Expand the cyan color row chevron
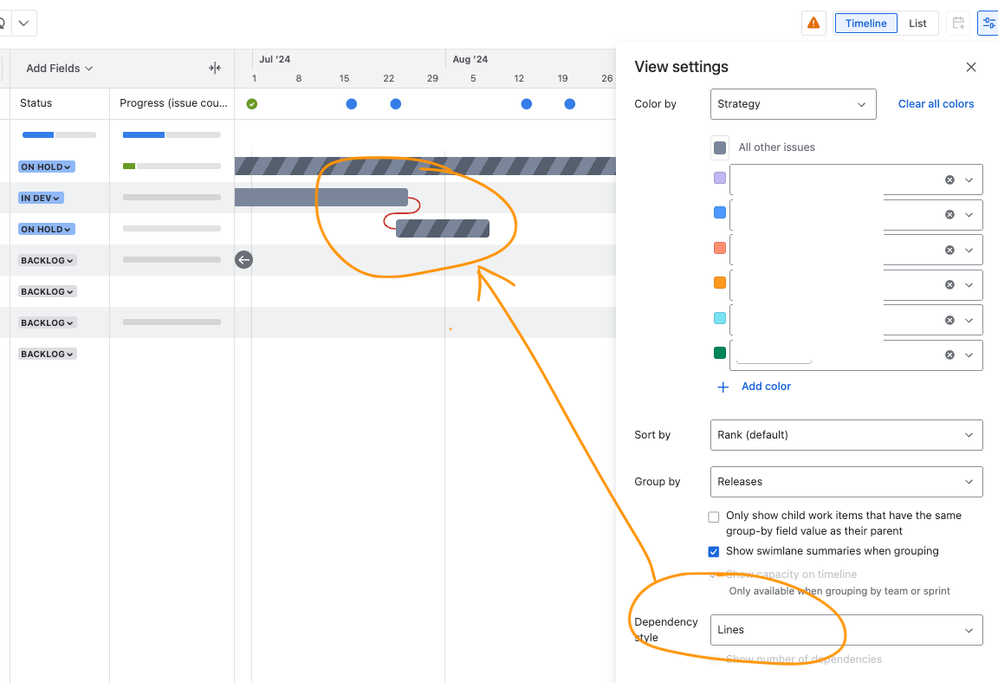Image resolution: width=998 pixels, height=683 pixels. [969, 320]
